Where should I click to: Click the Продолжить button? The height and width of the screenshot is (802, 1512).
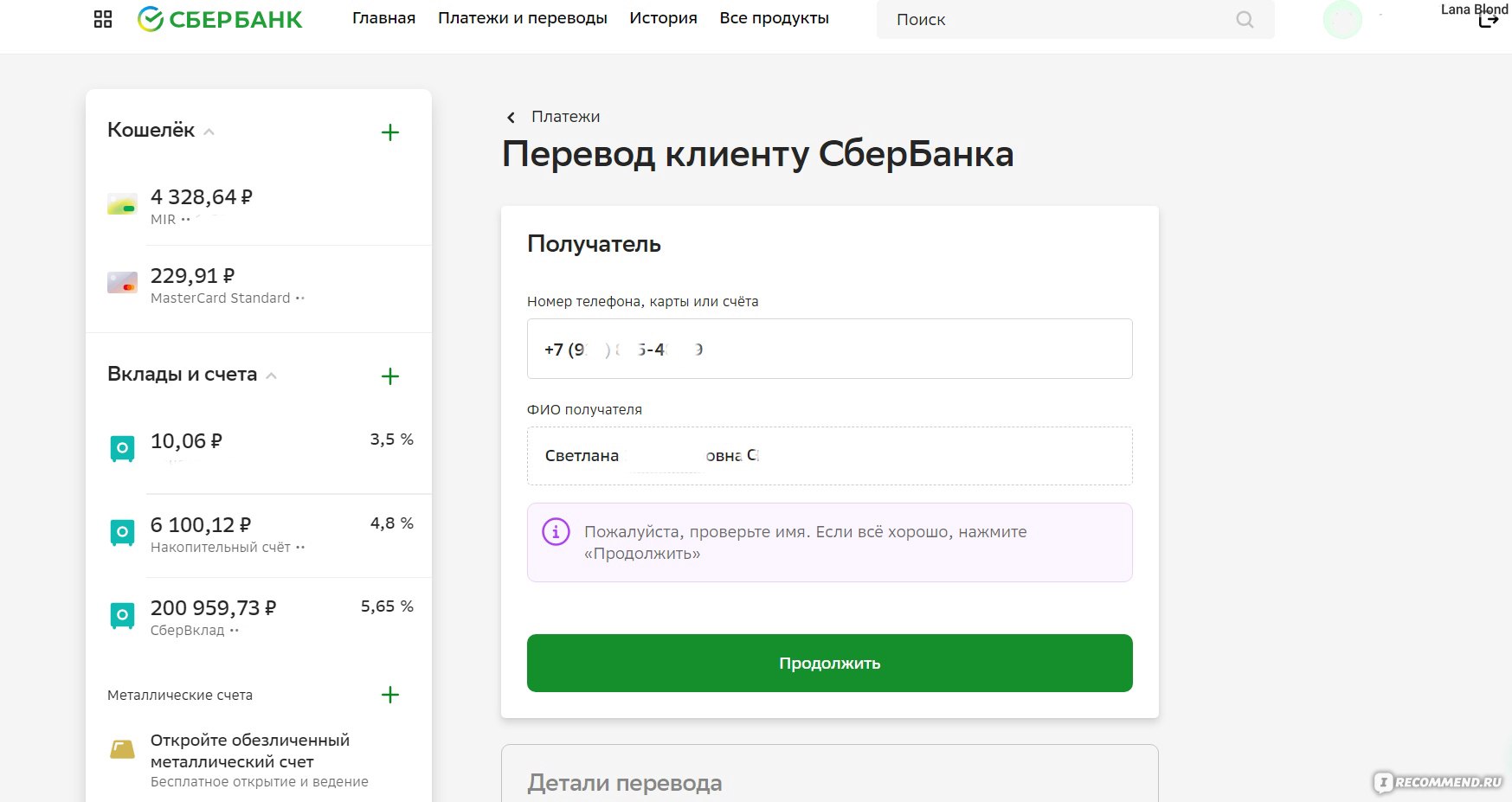(829, 663)
